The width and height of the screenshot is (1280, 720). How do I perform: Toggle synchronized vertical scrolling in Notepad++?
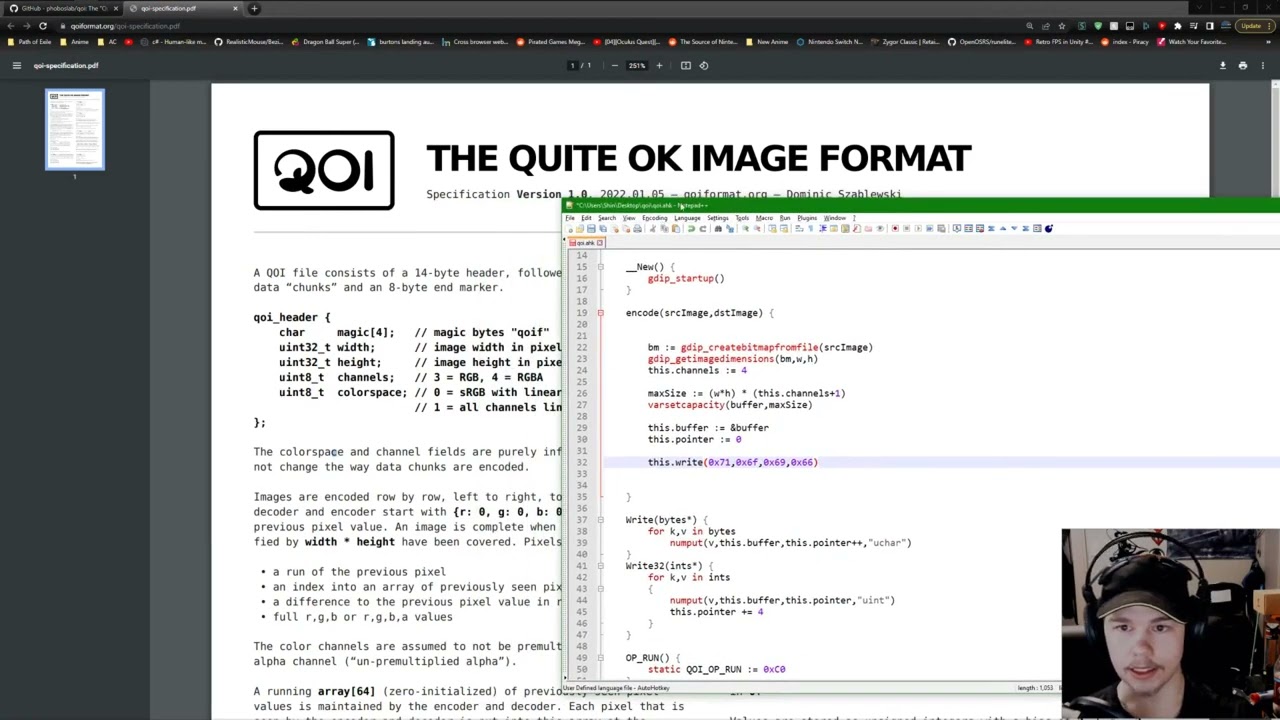click(772, 228)
